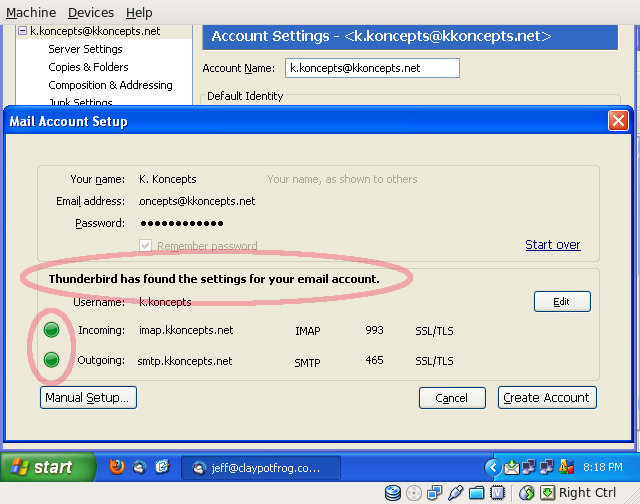Image resolution: width=640 pixels, height=504 pixels.
Task: Click the Right Ctrl host key label
Action: click(587, 493)
